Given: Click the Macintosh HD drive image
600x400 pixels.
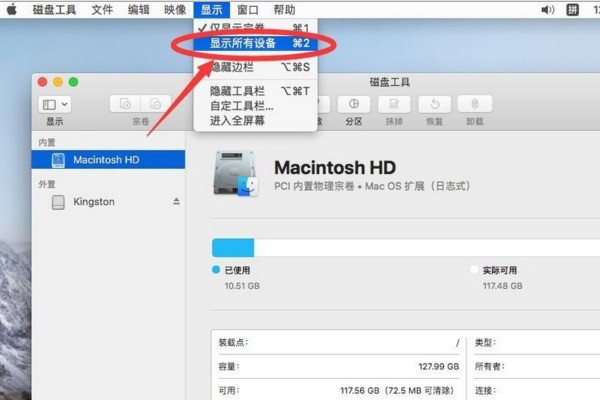Looking at the screenshot, I should point(235,174).
